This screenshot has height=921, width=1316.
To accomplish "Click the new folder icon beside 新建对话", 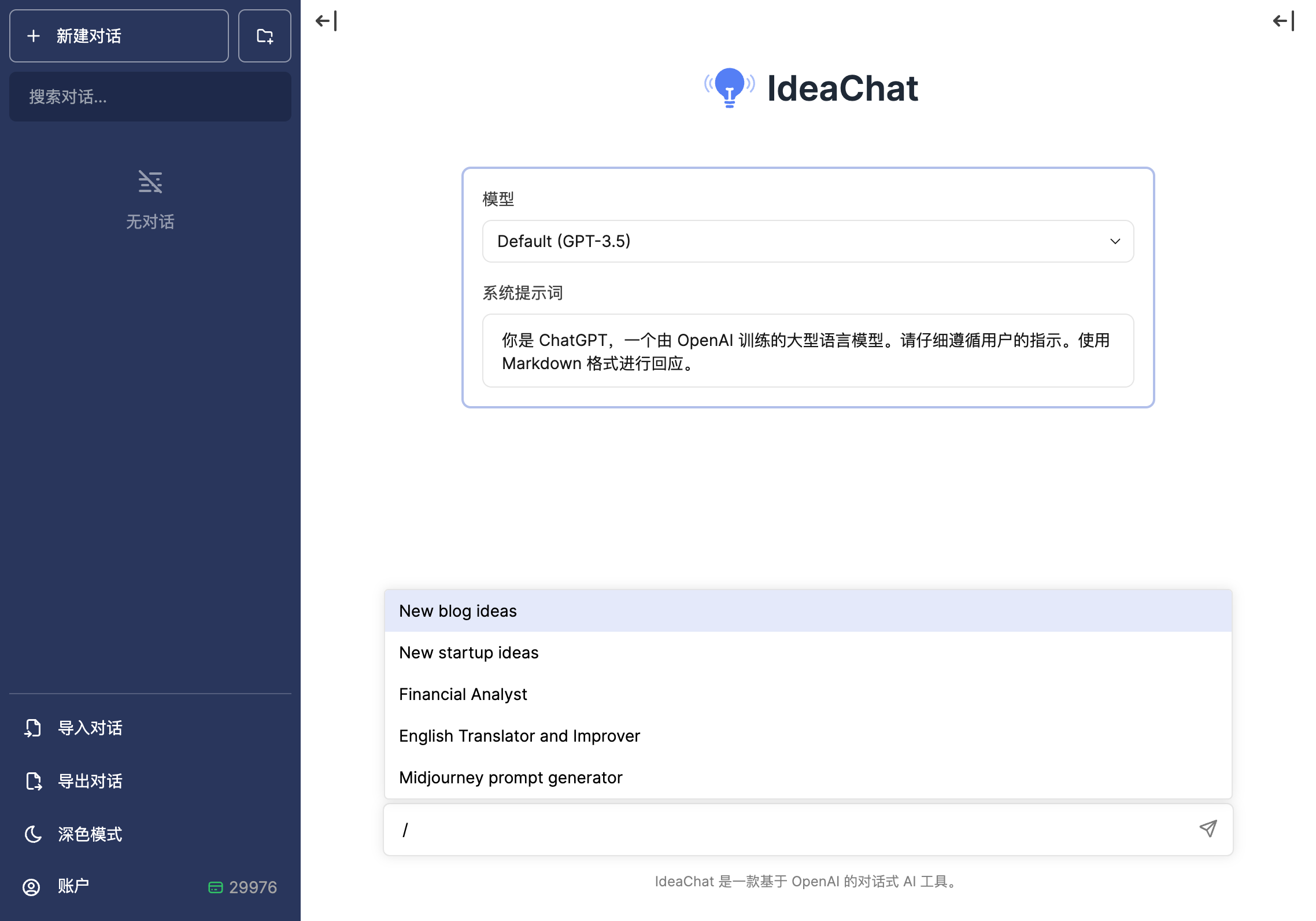I will pyautogui.click(x=265, y=36).
